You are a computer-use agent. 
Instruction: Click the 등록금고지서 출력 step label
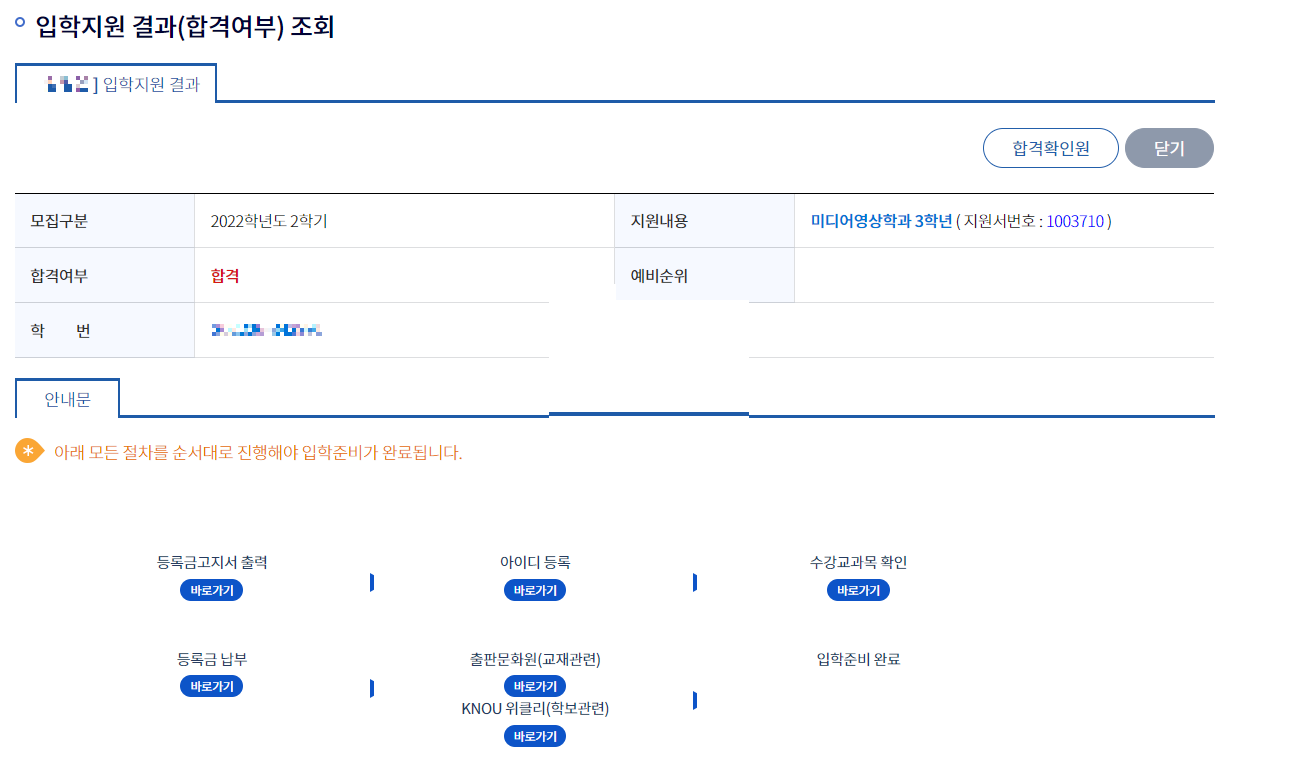tap(212, 562)
